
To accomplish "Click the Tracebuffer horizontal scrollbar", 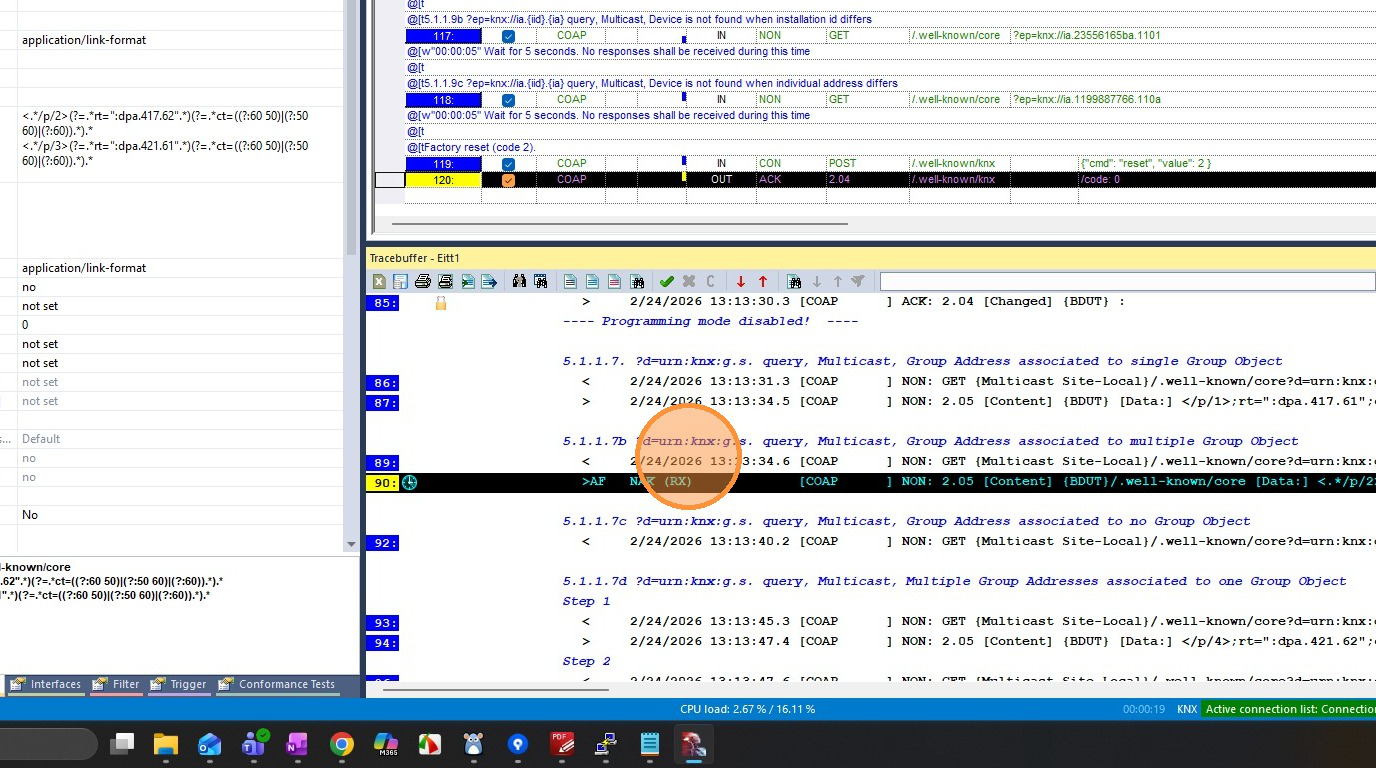I will tap(496, 688).
